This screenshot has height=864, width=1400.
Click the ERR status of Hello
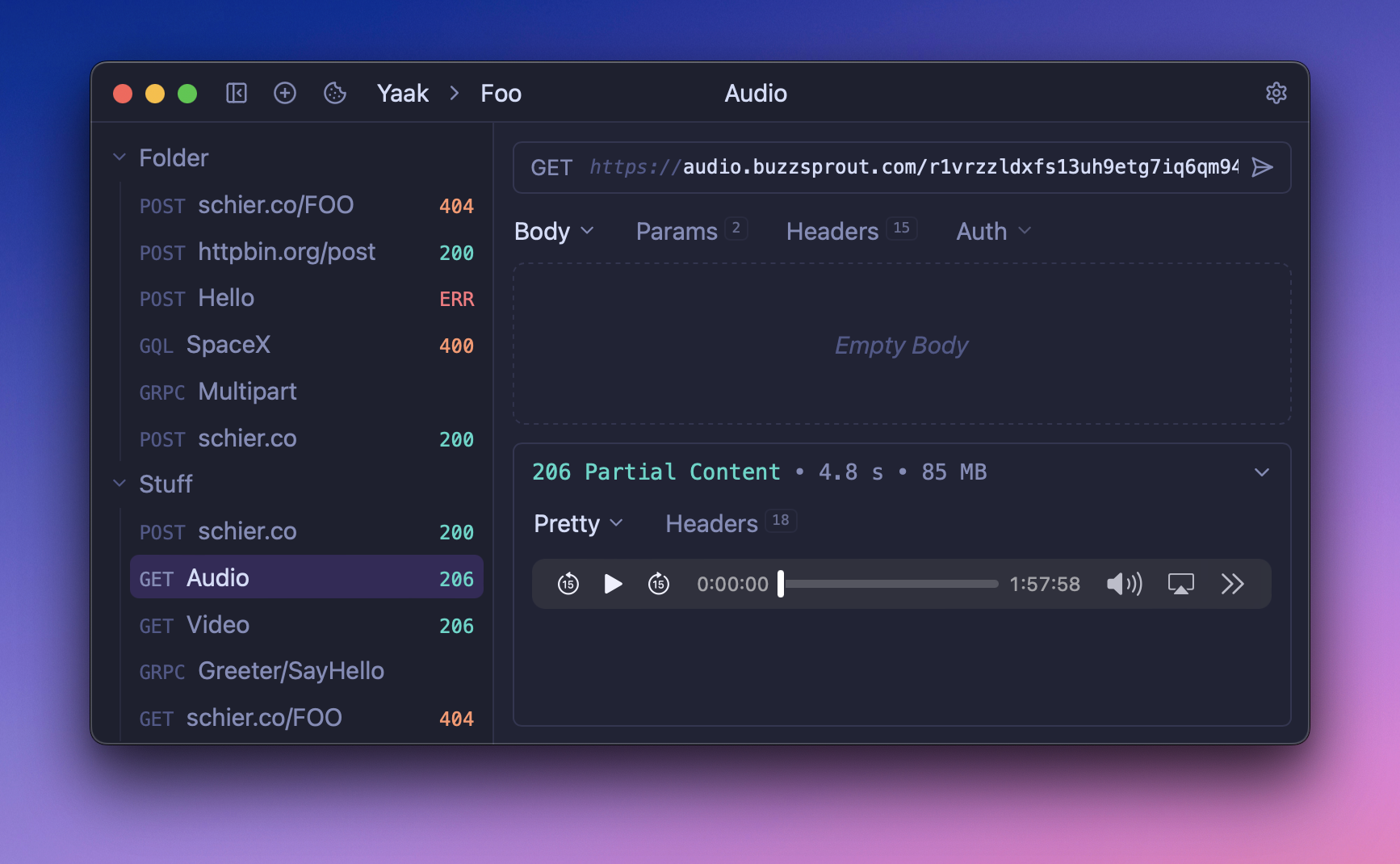457,299
